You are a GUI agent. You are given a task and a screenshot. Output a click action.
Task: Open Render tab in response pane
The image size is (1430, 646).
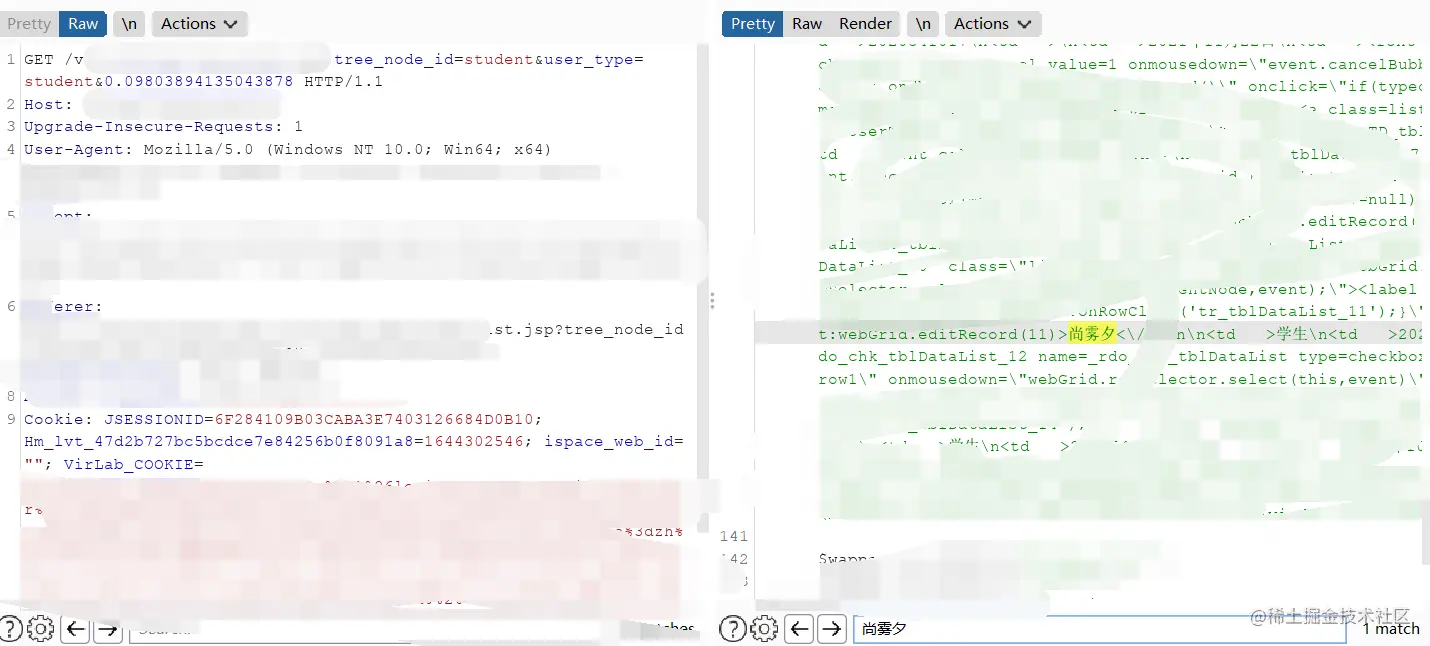point(865,24)
